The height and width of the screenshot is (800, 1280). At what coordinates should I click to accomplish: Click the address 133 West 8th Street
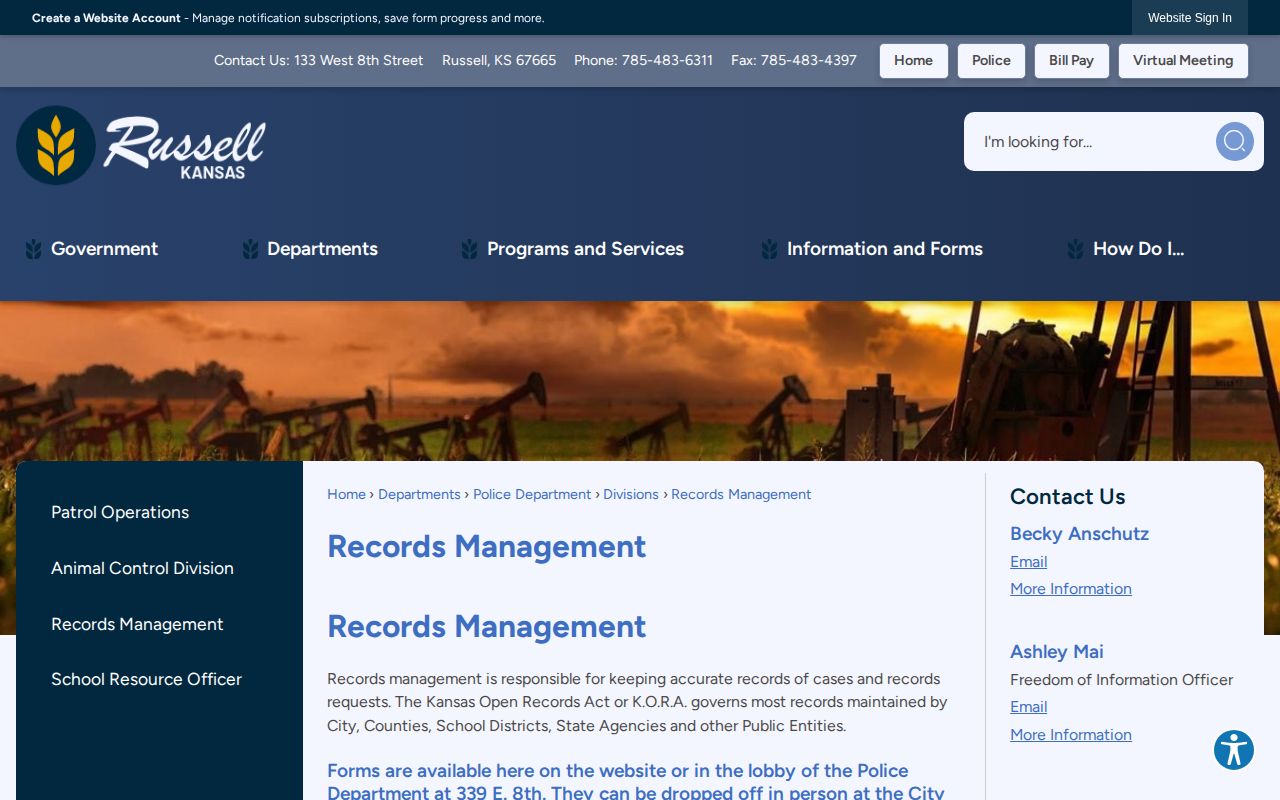(358, 60)
